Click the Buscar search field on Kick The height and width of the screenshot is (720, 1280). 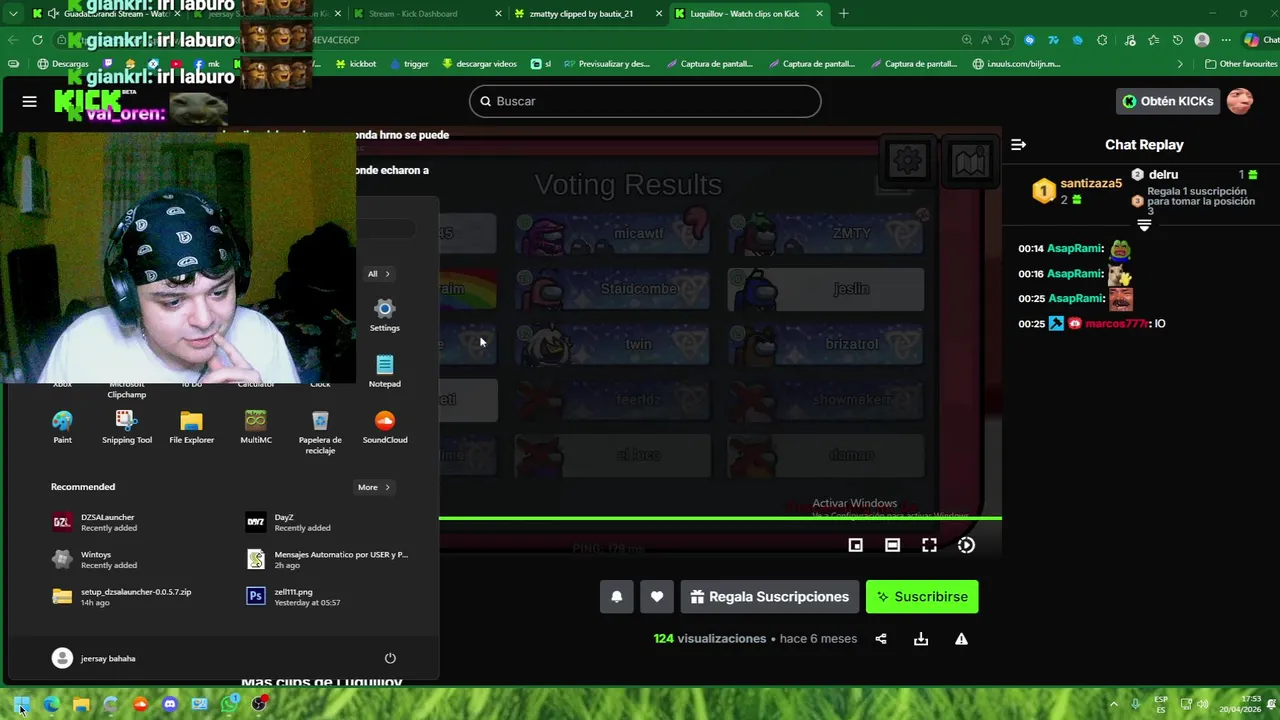click(645, 101)
